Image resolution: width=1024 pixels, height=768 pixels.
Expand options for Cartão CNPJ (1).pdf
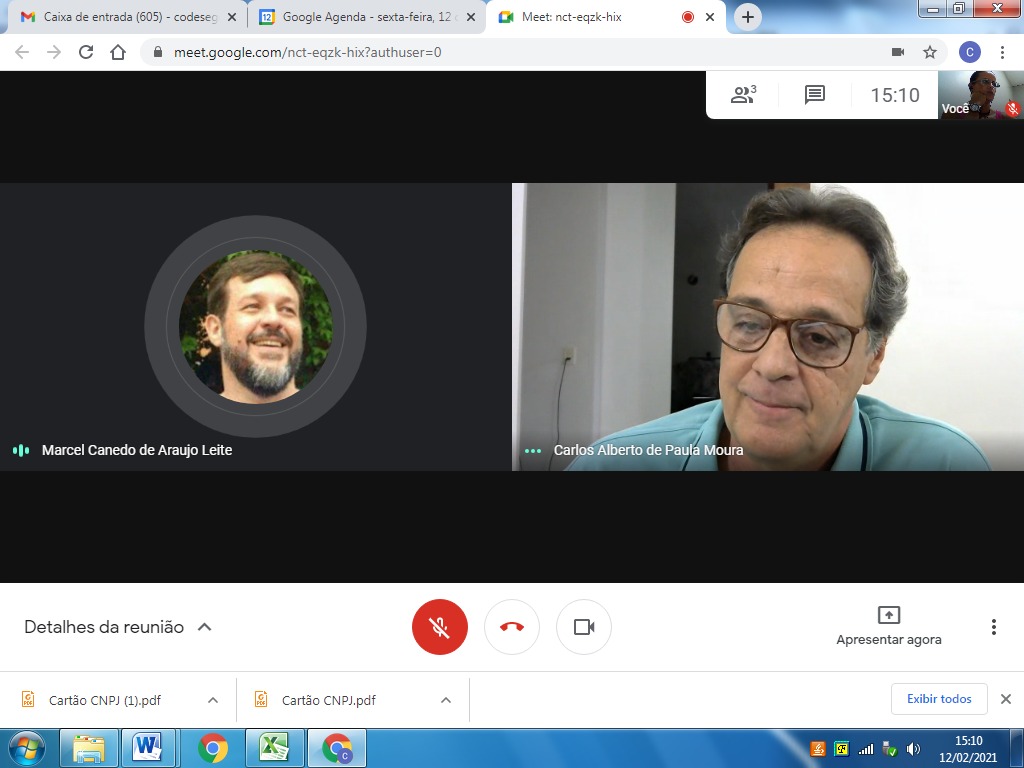[213, 700]
